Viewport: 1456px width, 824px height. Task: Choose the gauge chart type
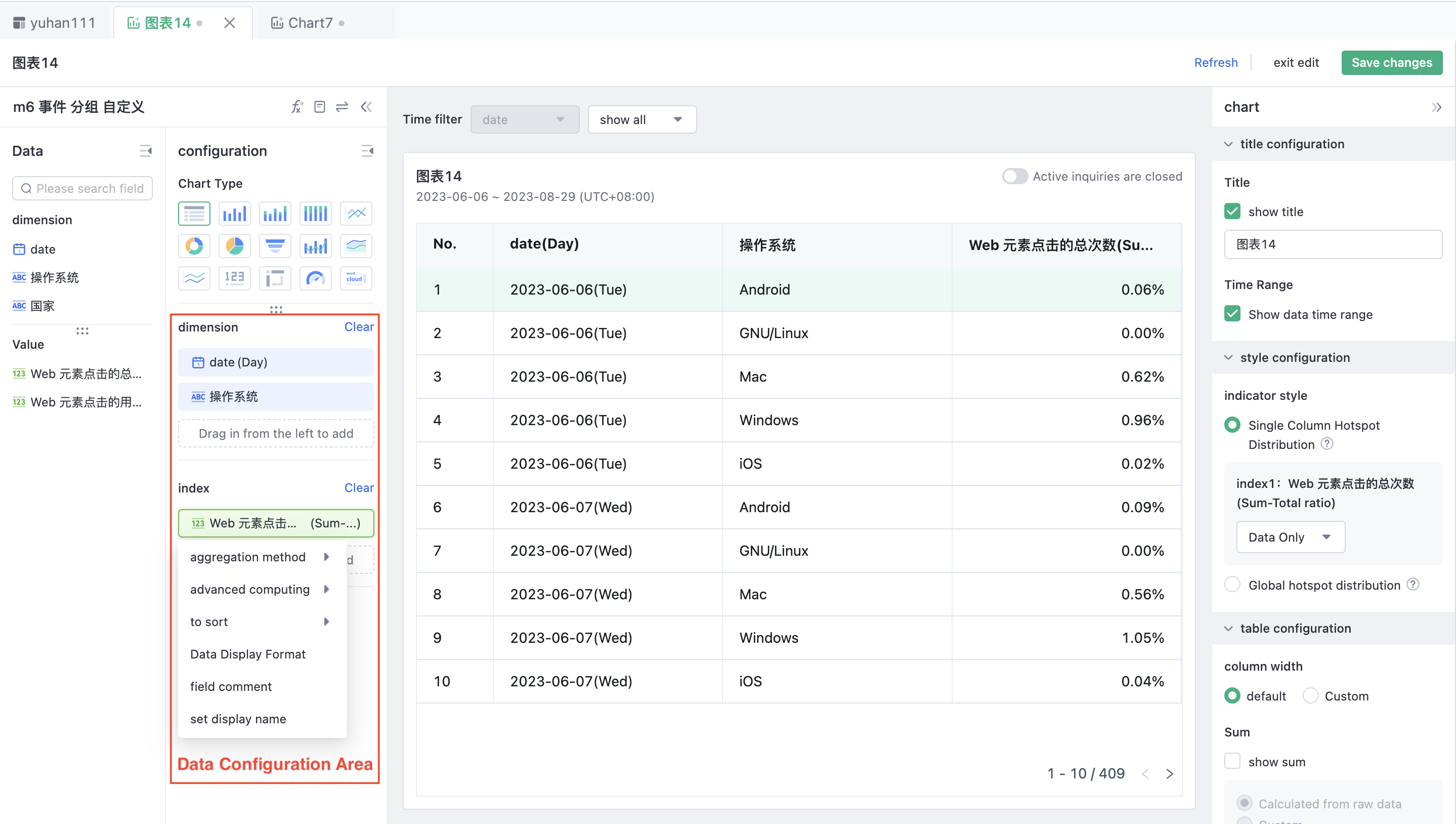click(x=315, y=278)
